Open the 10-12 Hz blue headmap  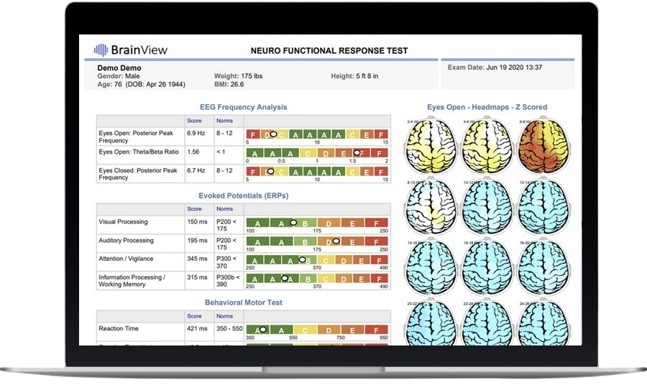(487, 207)
